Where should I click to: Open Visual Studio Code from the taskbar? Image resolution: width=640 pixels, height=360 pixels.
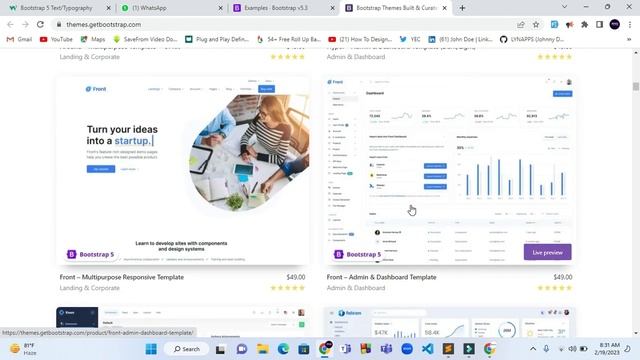coord(428,349)
